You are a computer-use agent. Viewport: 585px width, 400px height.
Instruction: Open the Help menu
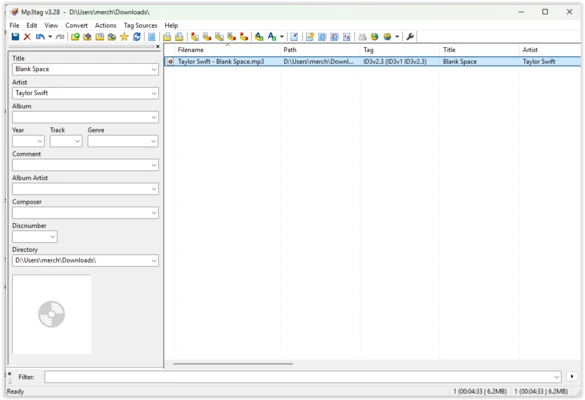[171, 25]
